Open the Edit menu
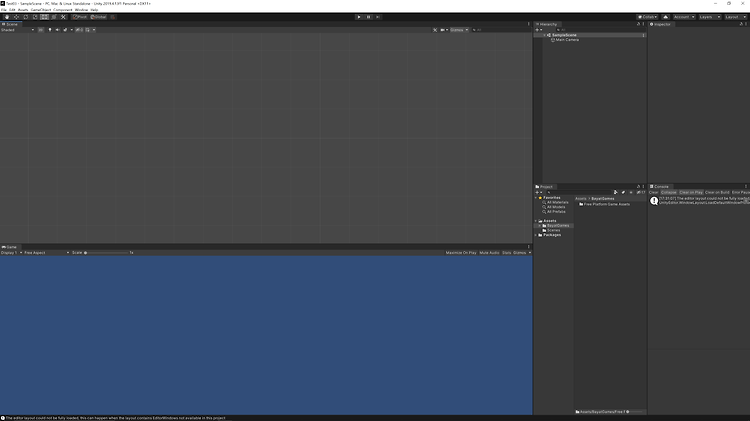The height and width of the screenshot is (421, 750). click(x=12, y=10)
